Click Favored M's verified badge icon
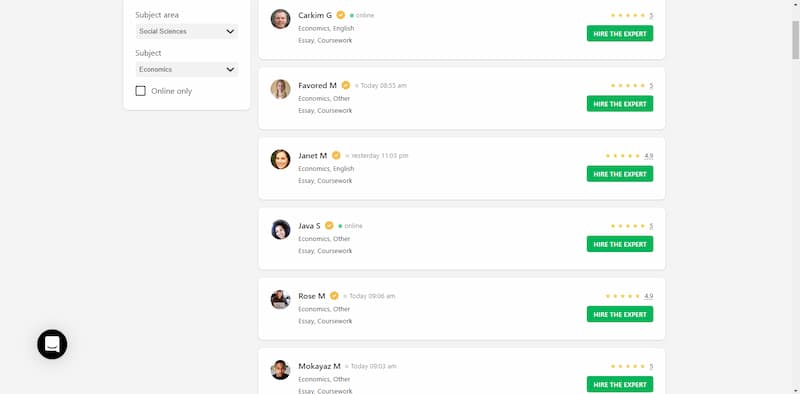This screenshot has height=394, width=800. coord(346,85)
